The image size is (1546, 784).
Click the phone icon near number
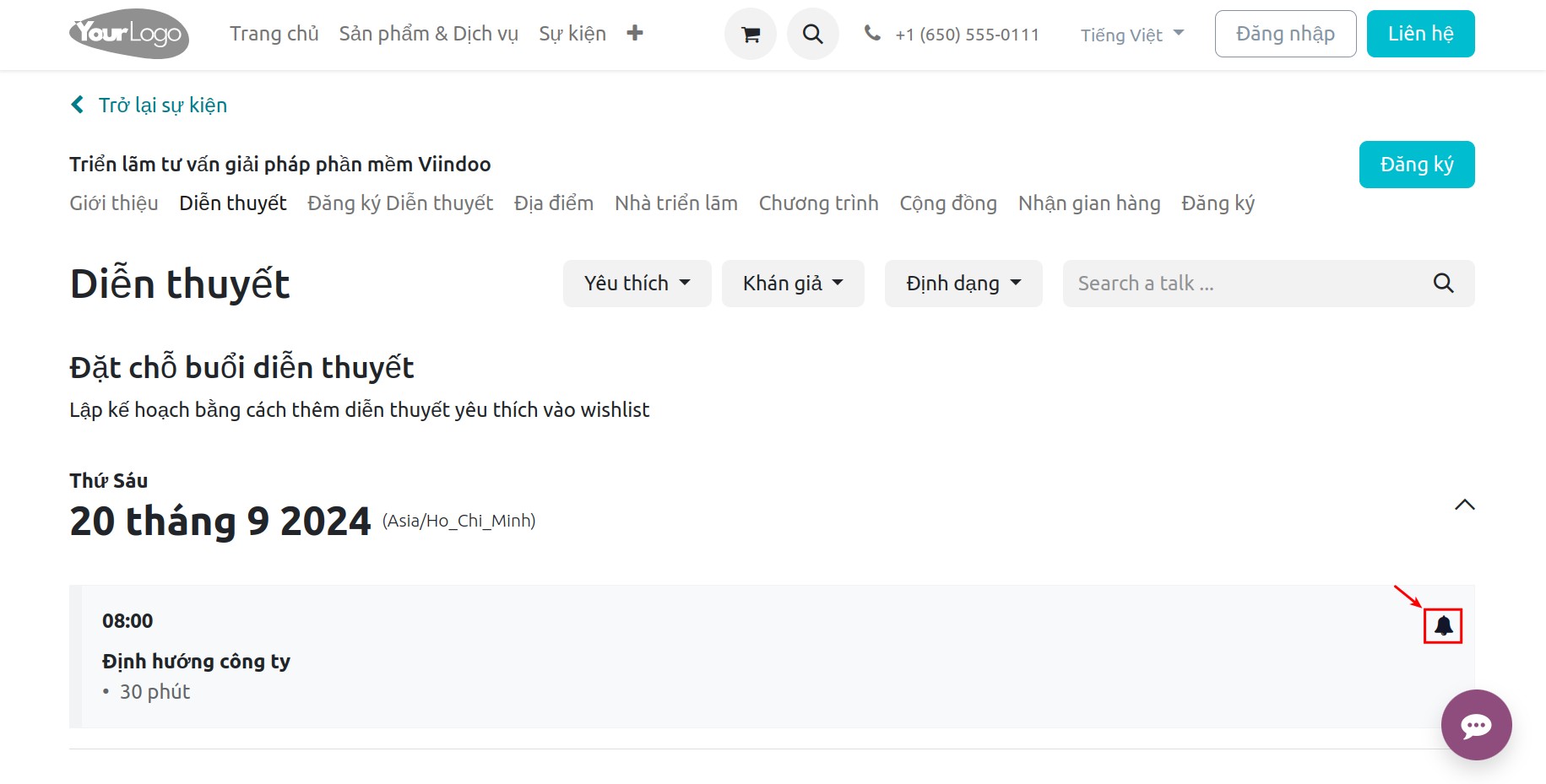[872, 33]
